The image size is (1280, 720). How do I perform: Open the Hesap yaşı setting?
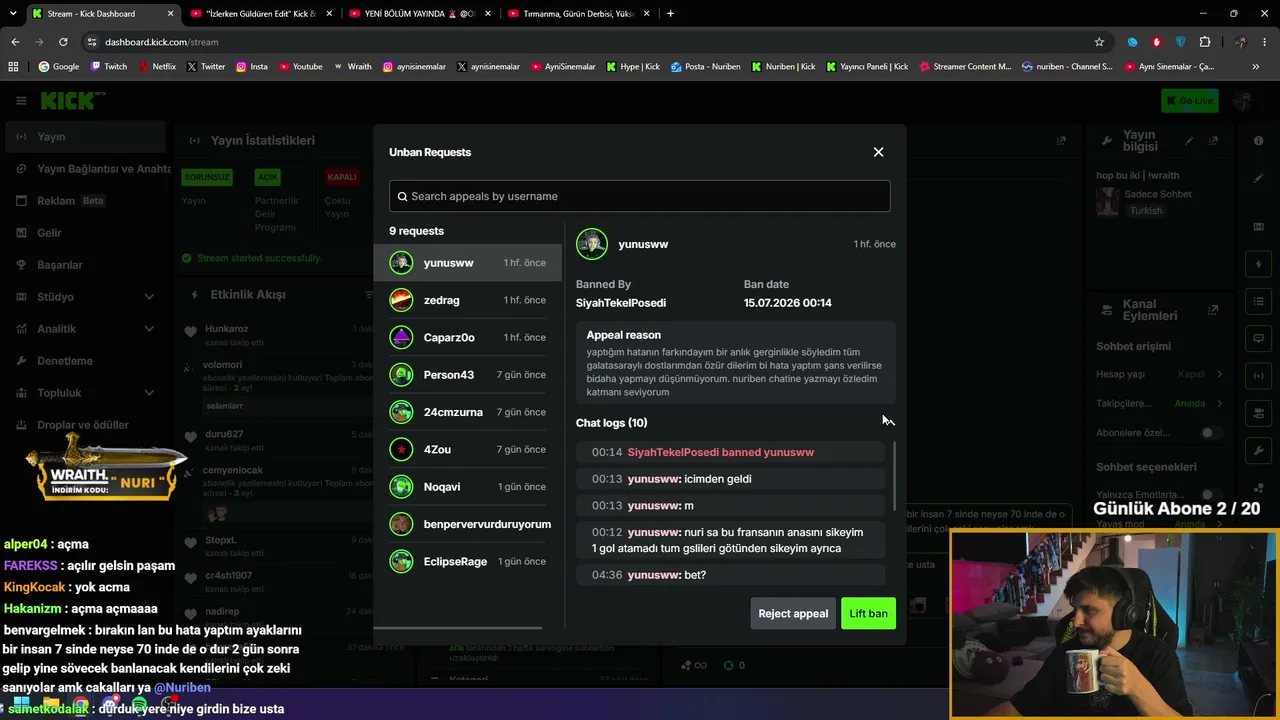(x=1160, y=374)
